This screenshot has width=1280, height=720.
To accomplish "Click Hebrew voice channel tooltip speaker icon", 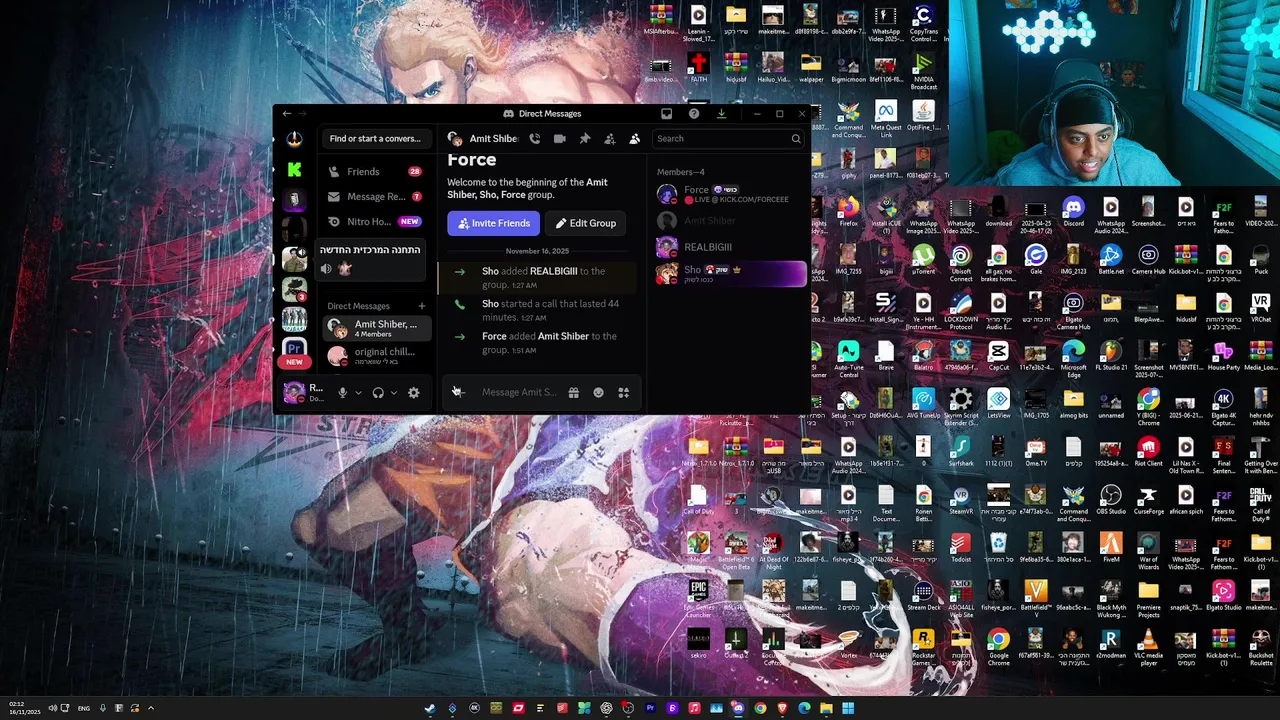I will click(x=326, y=269).
